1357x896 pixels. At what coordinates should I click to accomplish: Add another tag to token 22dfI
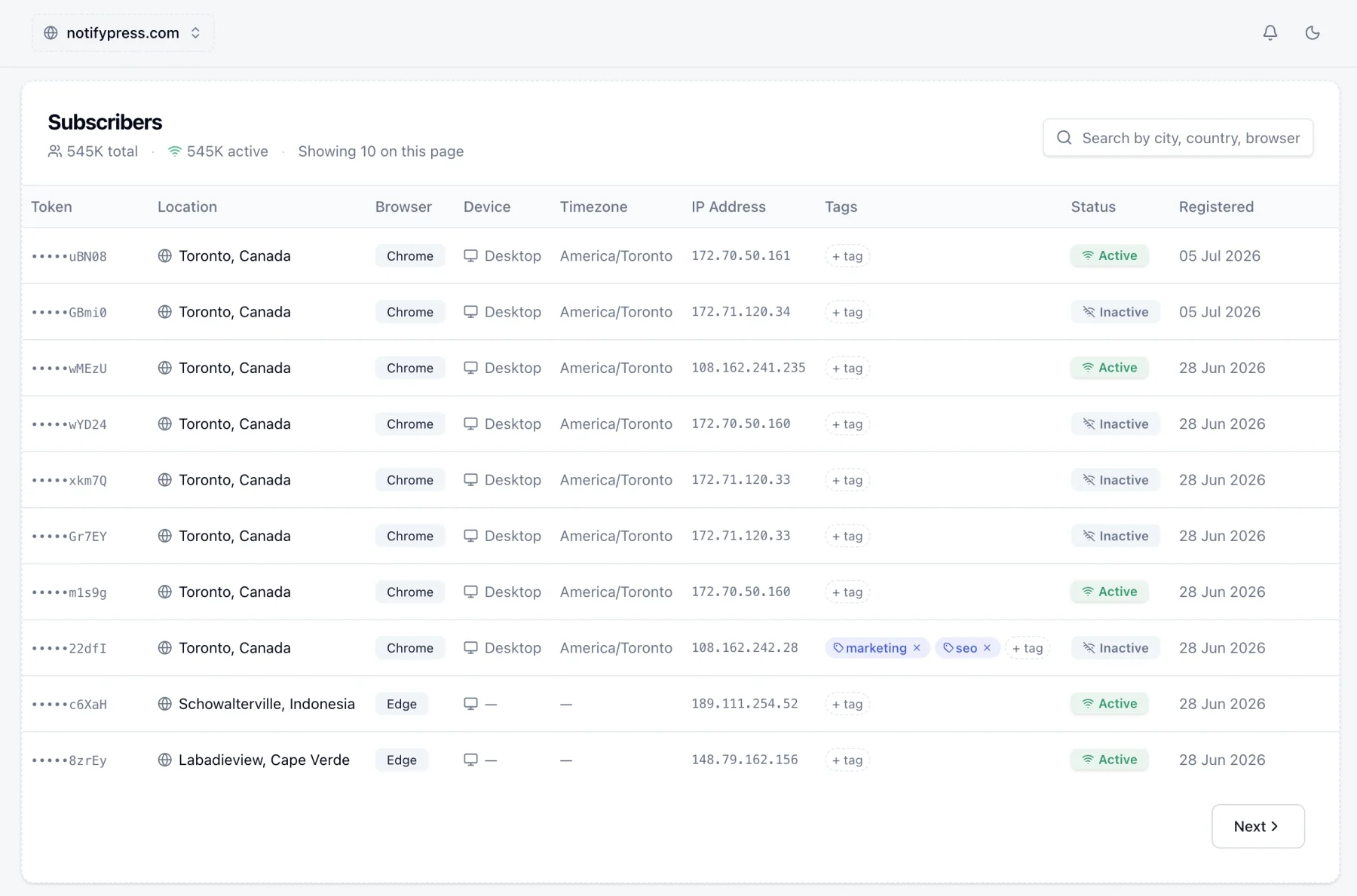[1028, 648]
